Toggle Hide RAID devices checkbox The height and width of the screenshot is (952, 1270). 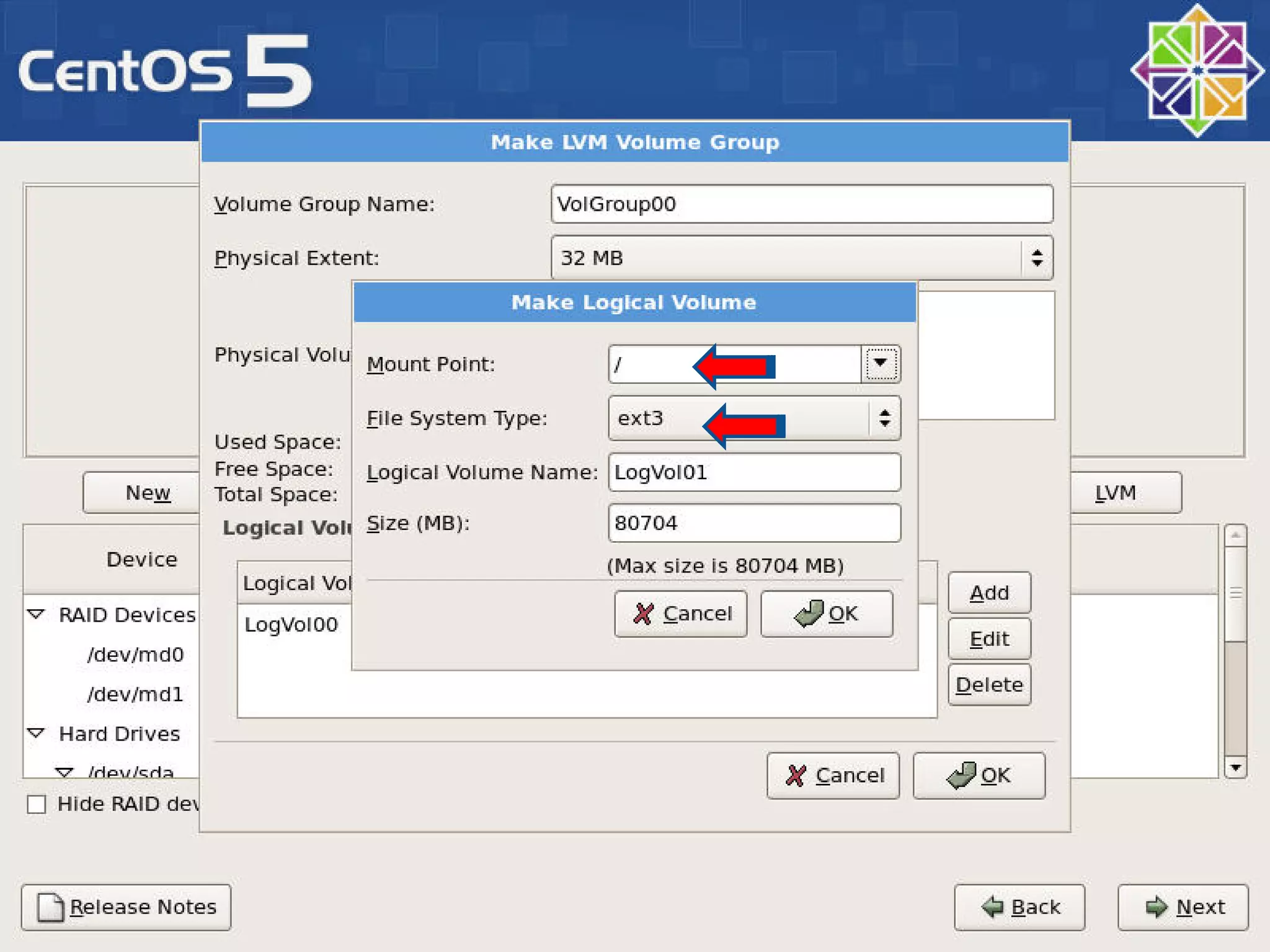(x=37, y=804)
